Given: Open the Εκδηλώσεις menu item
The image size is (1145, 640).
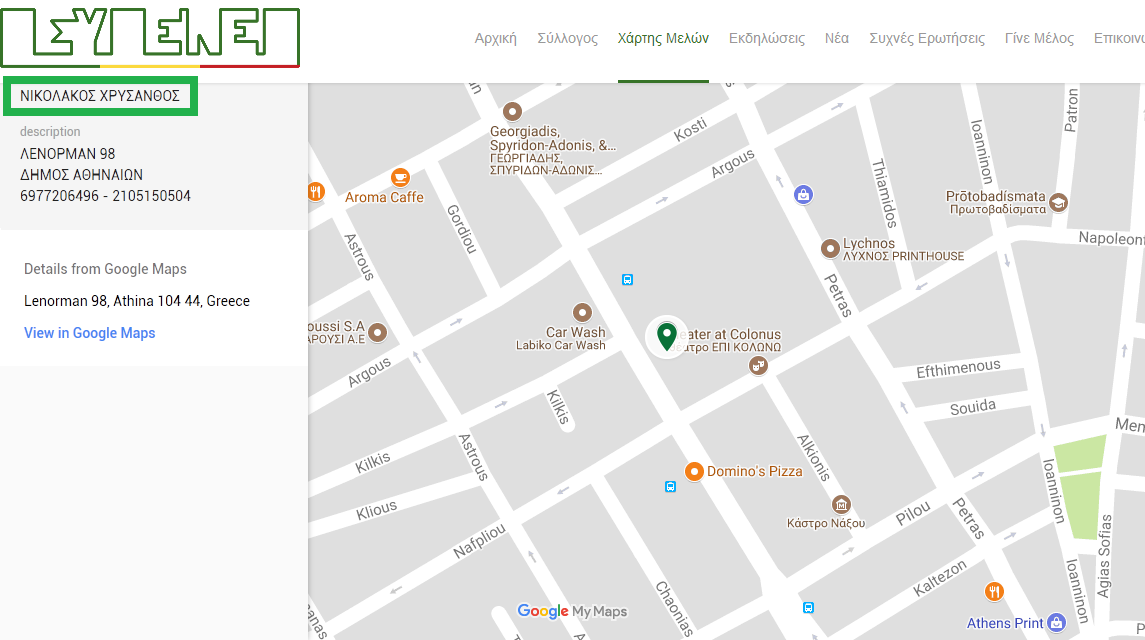Looking at the screenshot, I should (x=767, y=38).
